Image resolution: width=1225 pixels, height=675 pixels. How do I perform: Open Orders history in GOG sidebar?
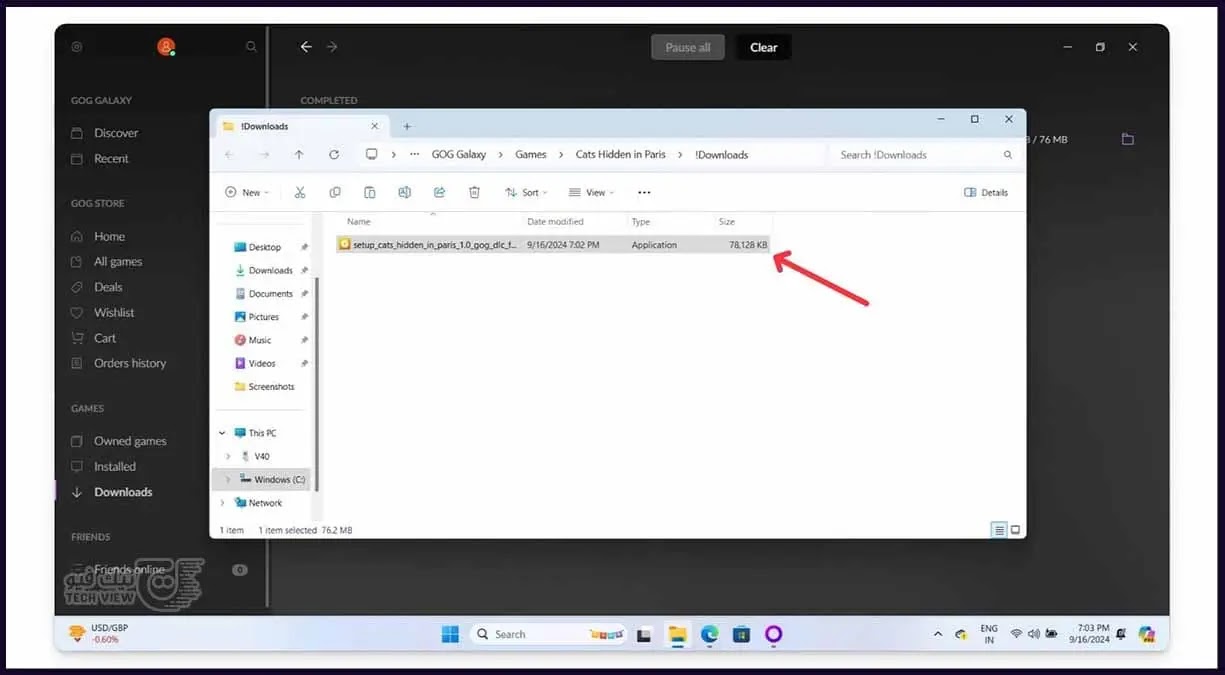[130, 363]
